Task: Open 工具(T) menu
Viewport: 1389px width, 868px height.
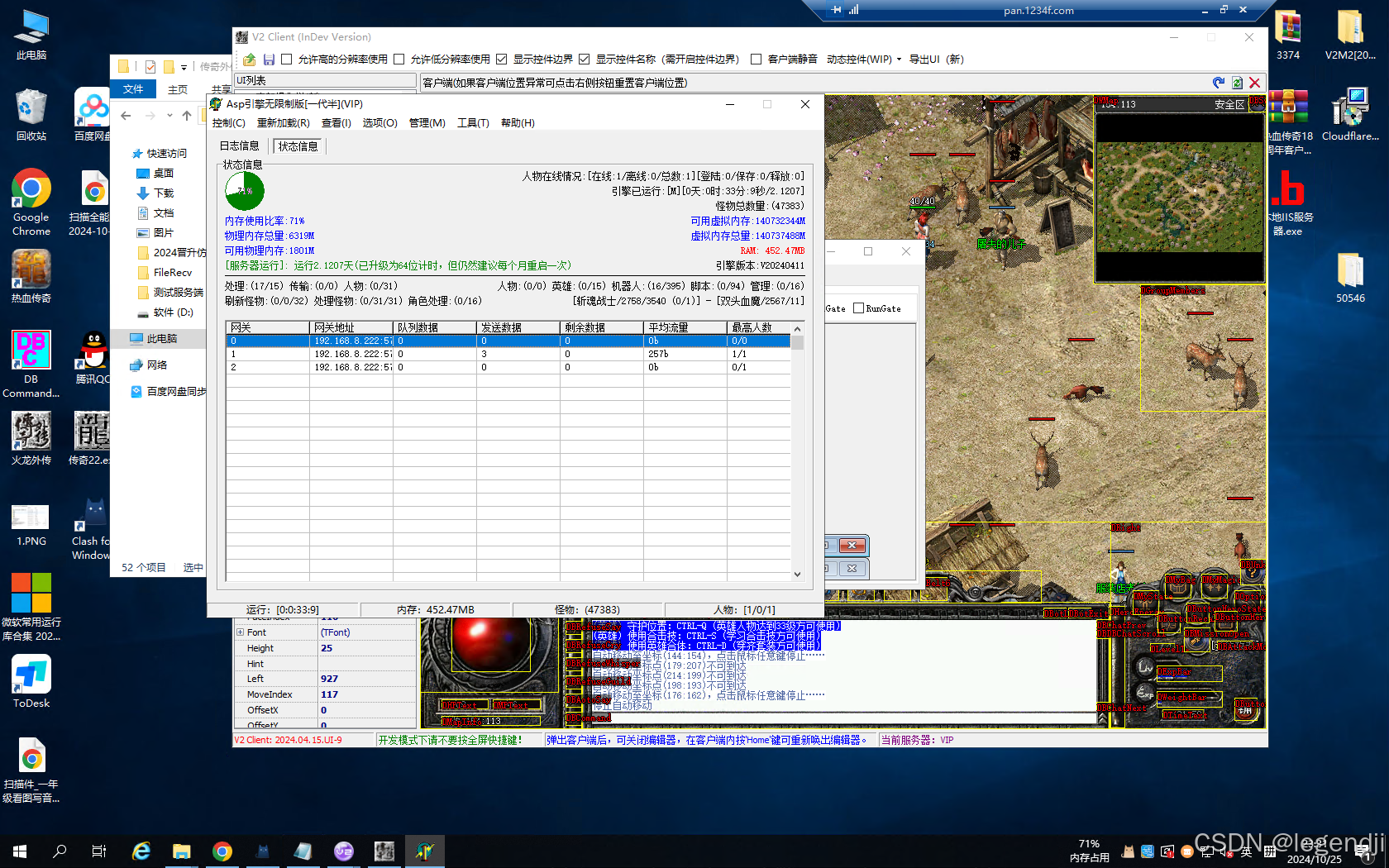Action: 473,123
